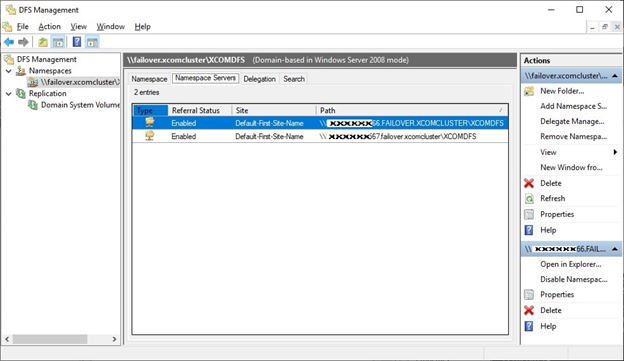Toggle the Show/Hide Console Tree icon
Image resolution: width=624 pixels, height=361 pixels.
58,42
